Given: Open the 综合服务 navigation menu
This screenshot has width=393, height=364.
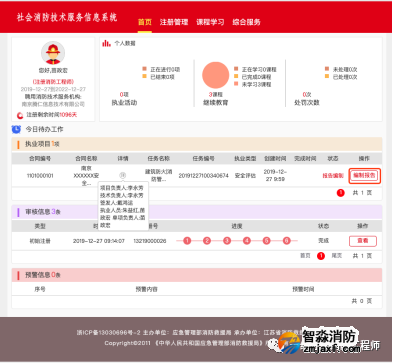Looking at the screenshot, I should point(247,22).
